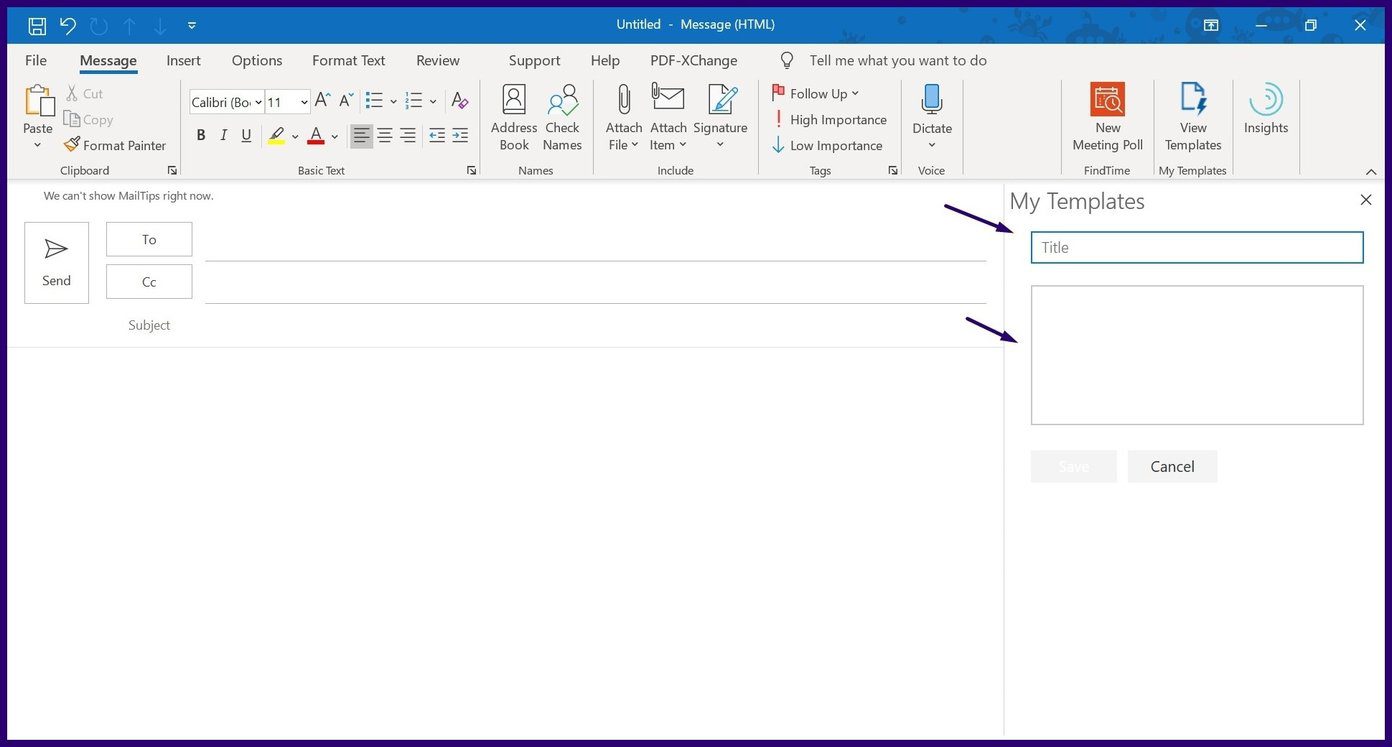
Task: Switch to the Insert tab
Action: pyautogui.click(x=183, y=60)
